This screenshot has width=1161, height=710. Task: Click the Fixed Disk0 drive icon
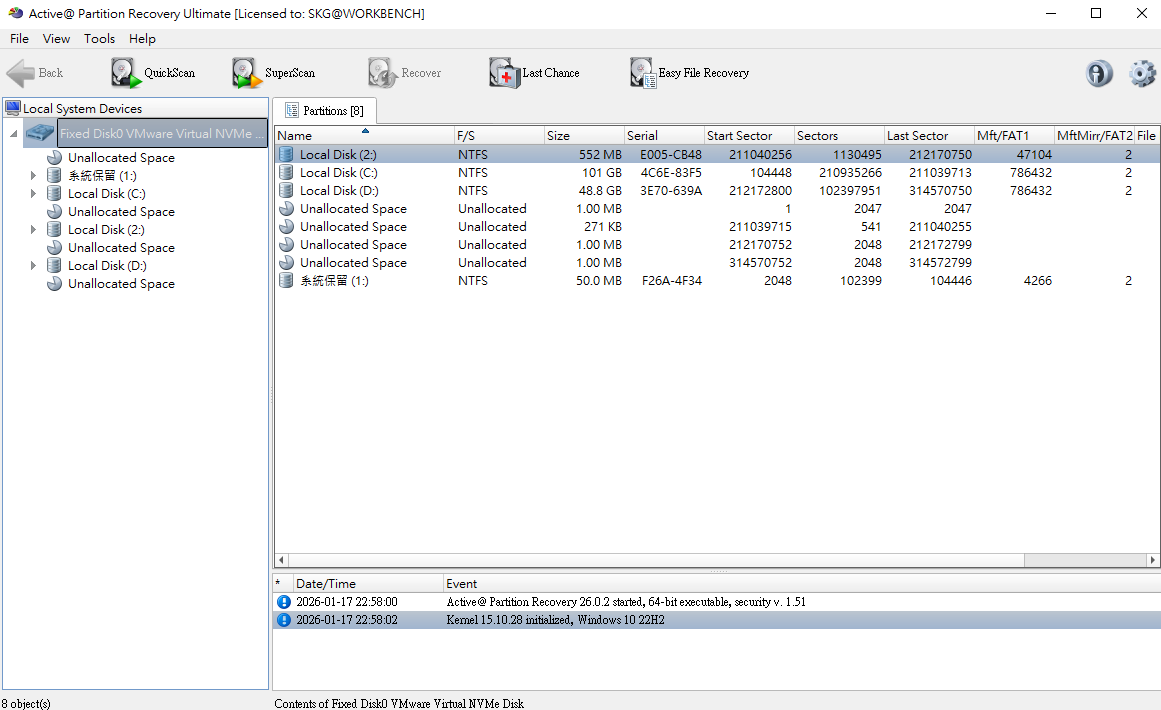click(40, 133)
